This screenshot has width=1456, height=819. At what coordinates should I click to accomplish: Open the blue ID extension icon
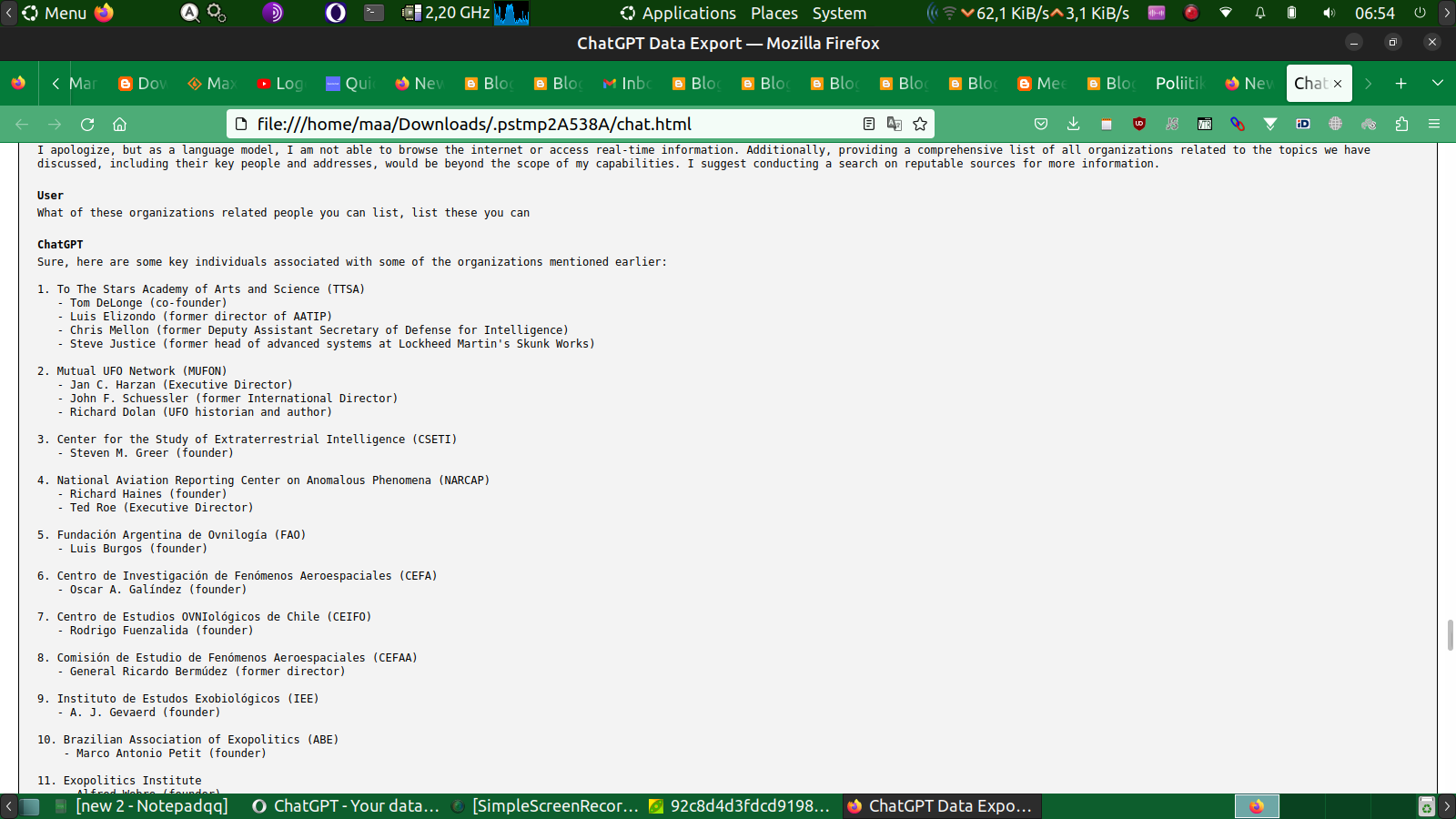[x=1303, y=124]
